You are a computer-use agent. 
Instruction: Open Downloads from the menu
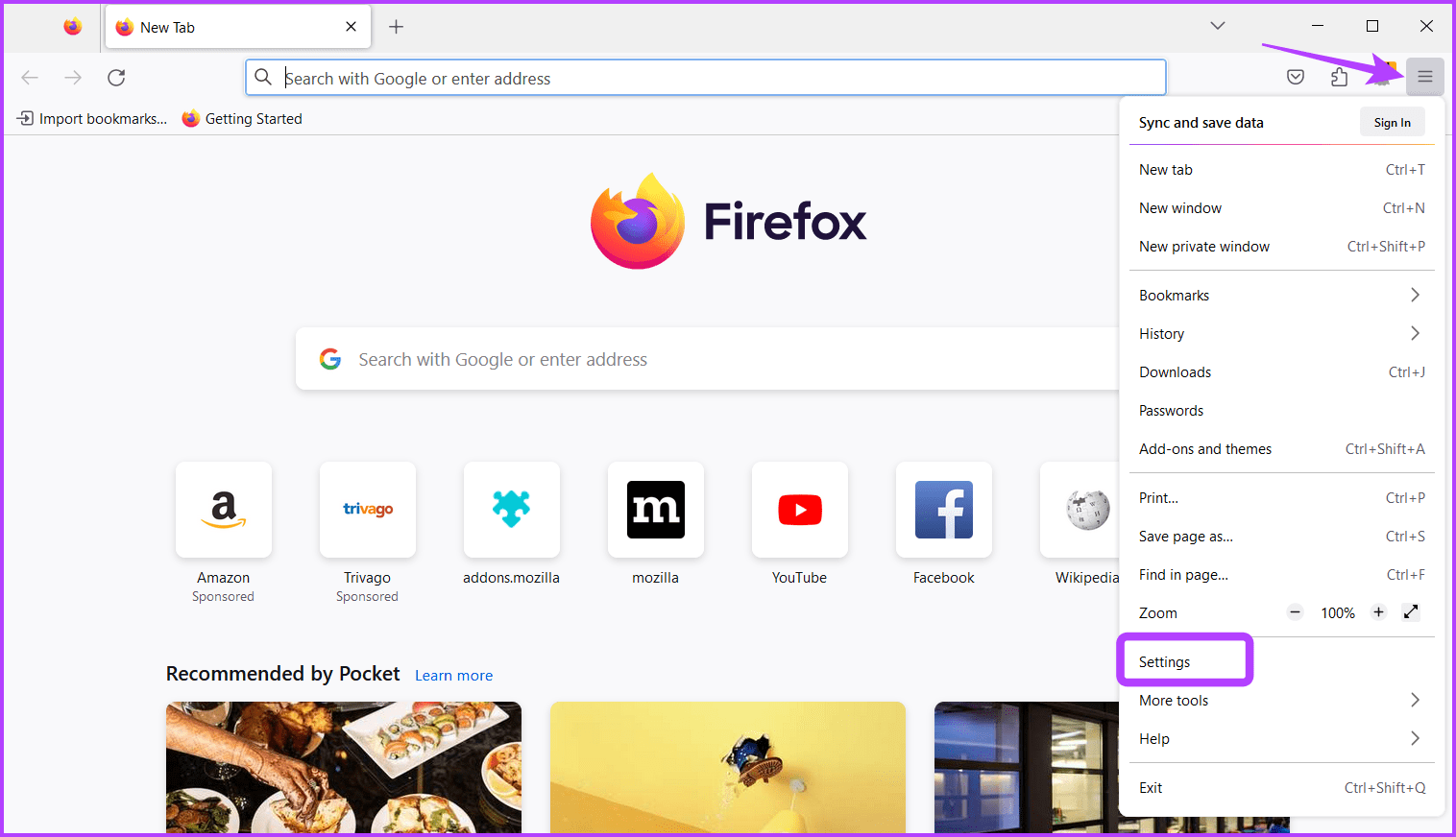point(1282,372)
